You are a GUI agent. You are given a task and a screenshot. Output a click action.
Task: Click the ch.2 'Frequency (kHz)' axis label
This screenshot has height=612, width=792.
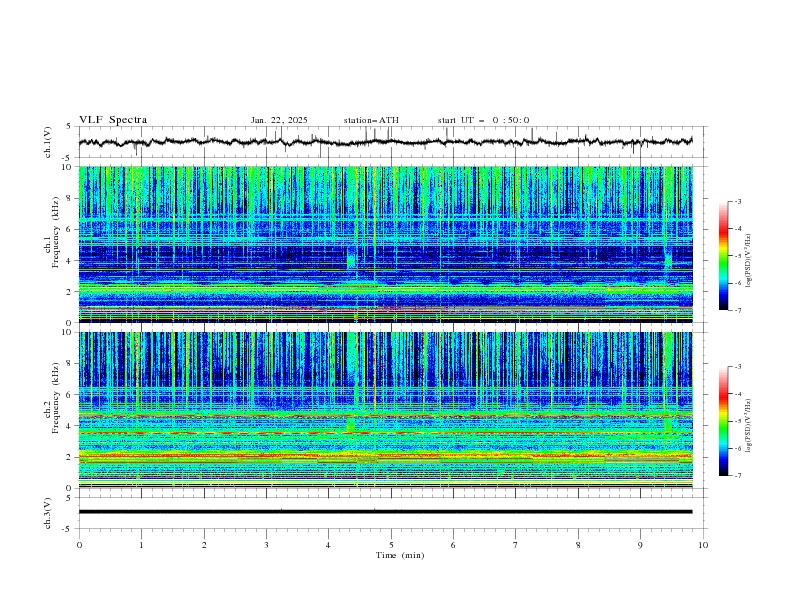coord(56,398)
